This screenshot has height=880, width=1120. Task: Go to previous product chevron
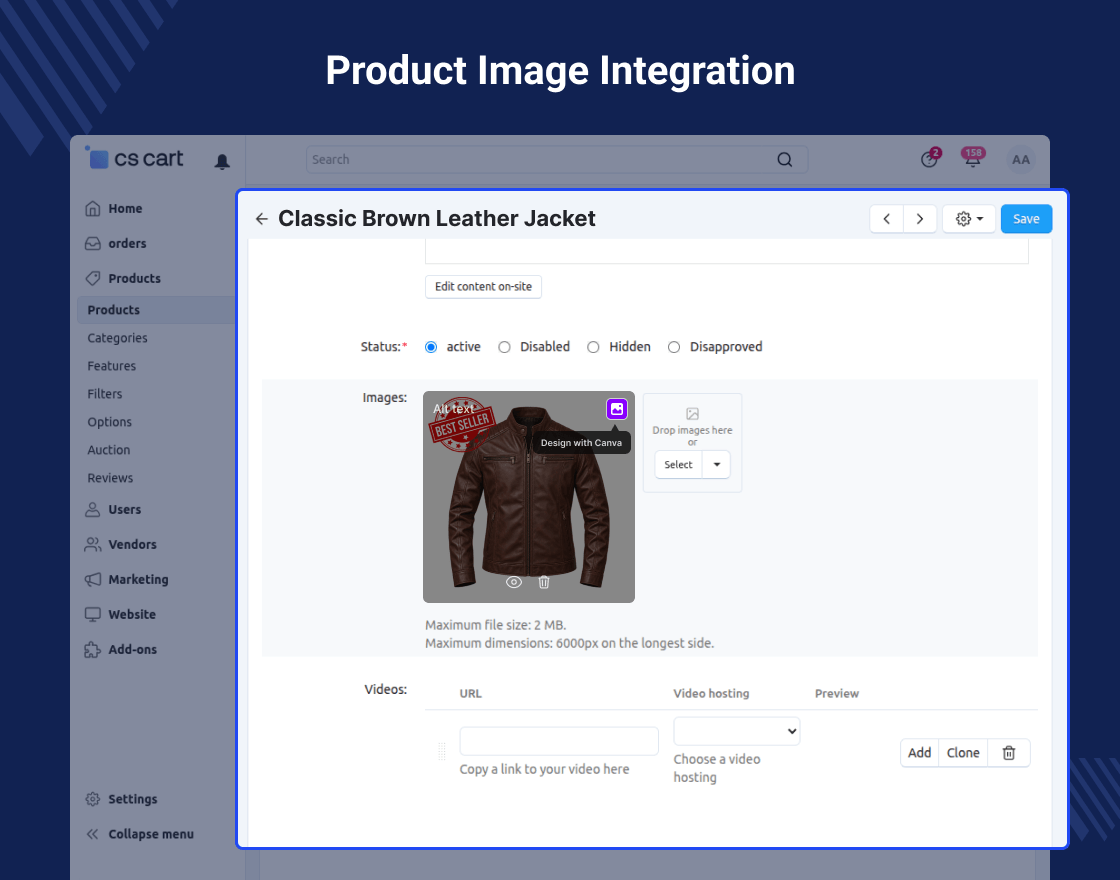point(886,219)
